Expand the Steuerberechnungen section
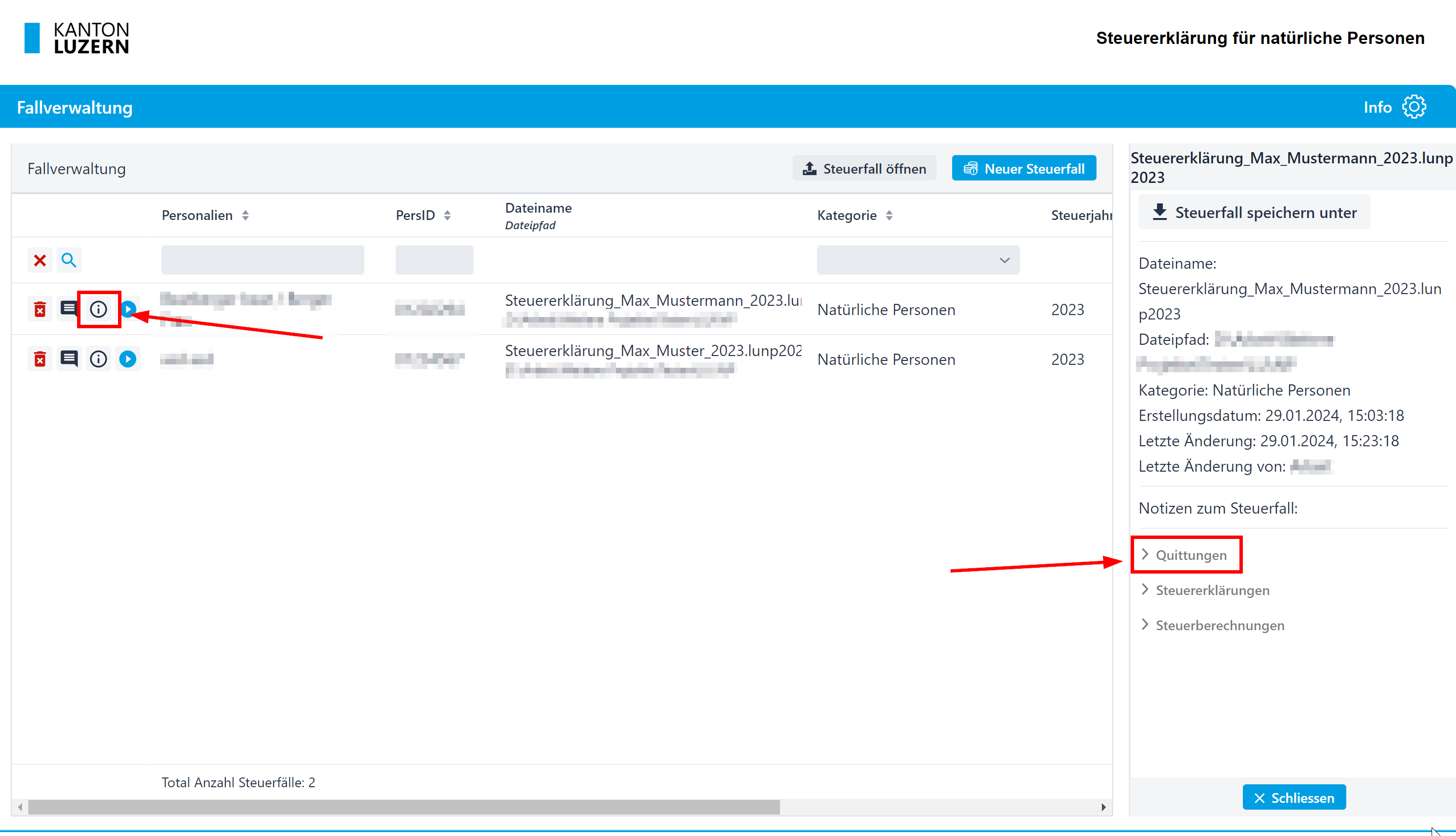Viewport: 1456px width, 836px height. click(x=1219, y=625)
